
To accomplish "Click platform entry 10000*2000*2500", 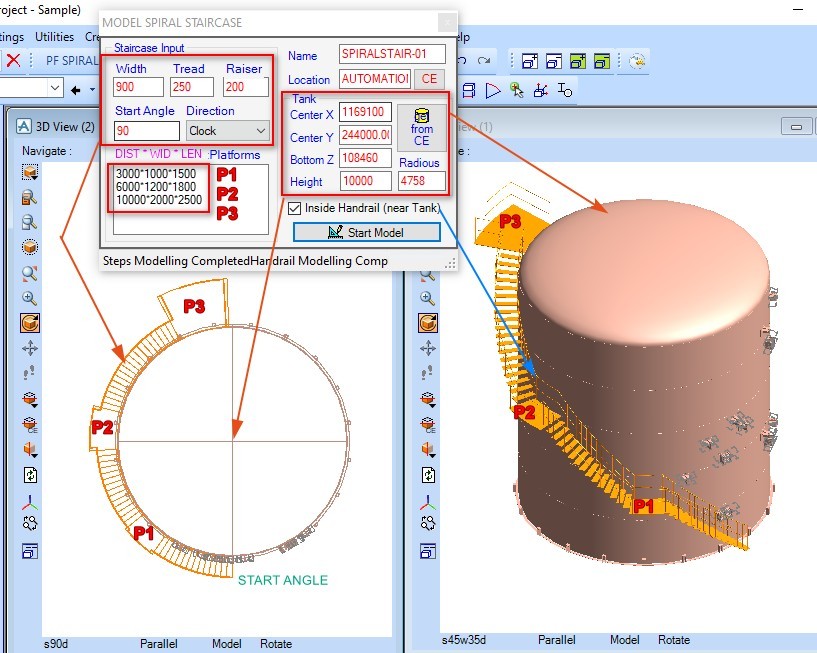I will point(159,200).
